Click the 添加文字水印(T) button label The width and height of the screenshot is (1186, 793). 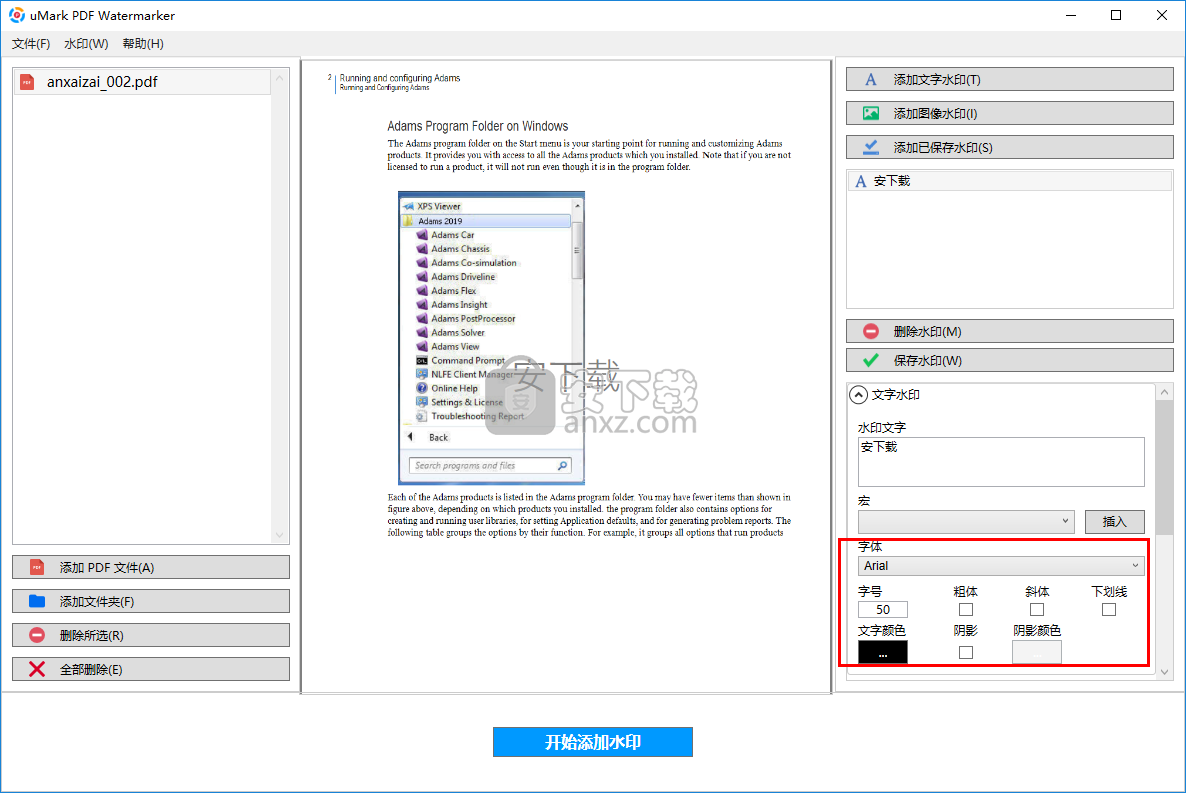coord(937,79)
